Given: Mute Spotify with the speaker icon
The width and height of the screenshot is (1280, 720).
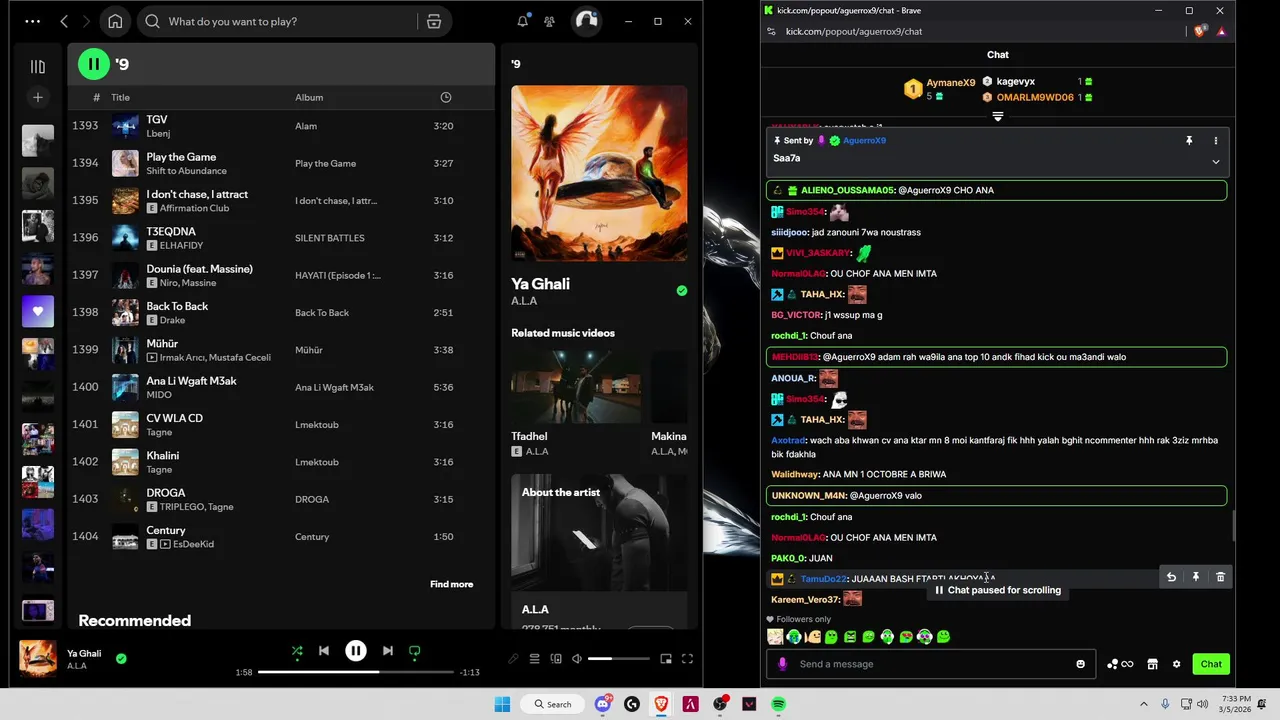Looking at the screenshot, I should coord(576,659).
